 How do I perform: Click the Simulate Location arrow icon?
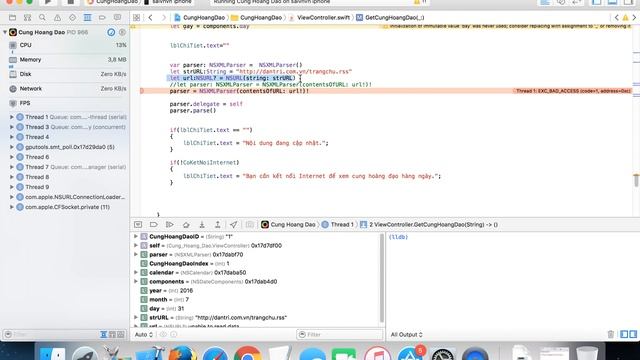click(x=233, y=224)
